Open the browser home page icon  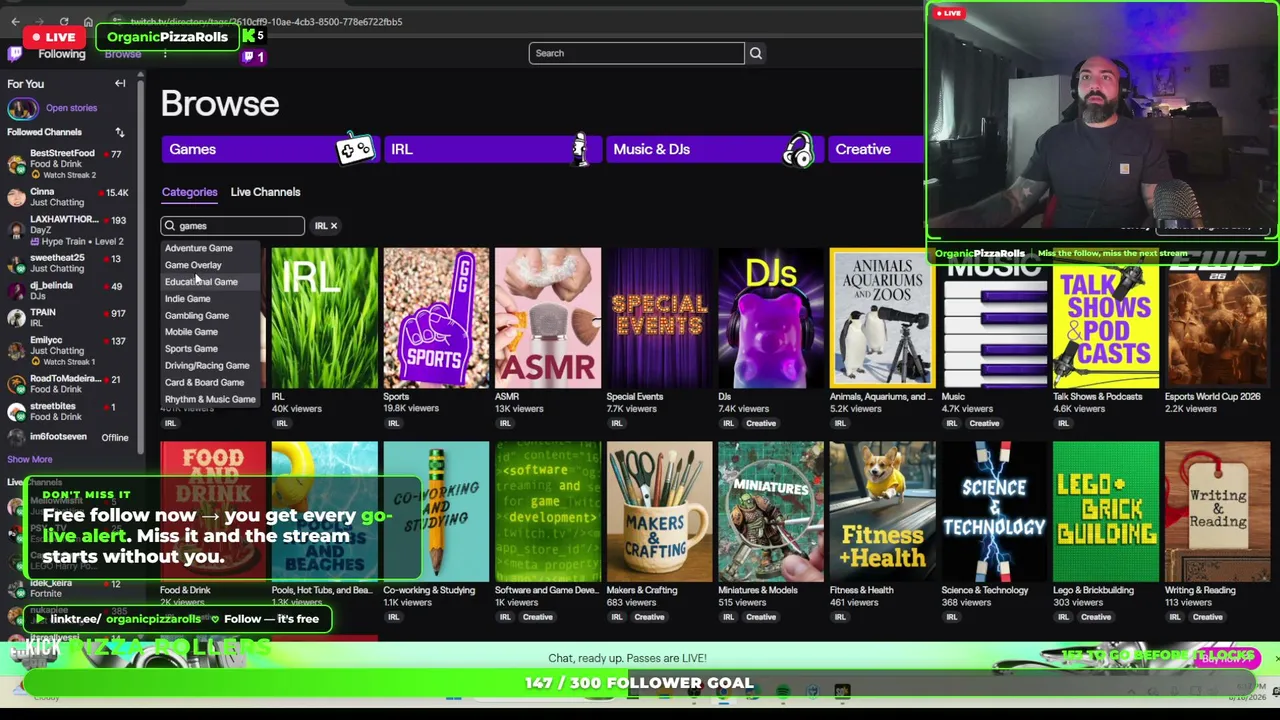pyautogui.click(x=88, y=22)
